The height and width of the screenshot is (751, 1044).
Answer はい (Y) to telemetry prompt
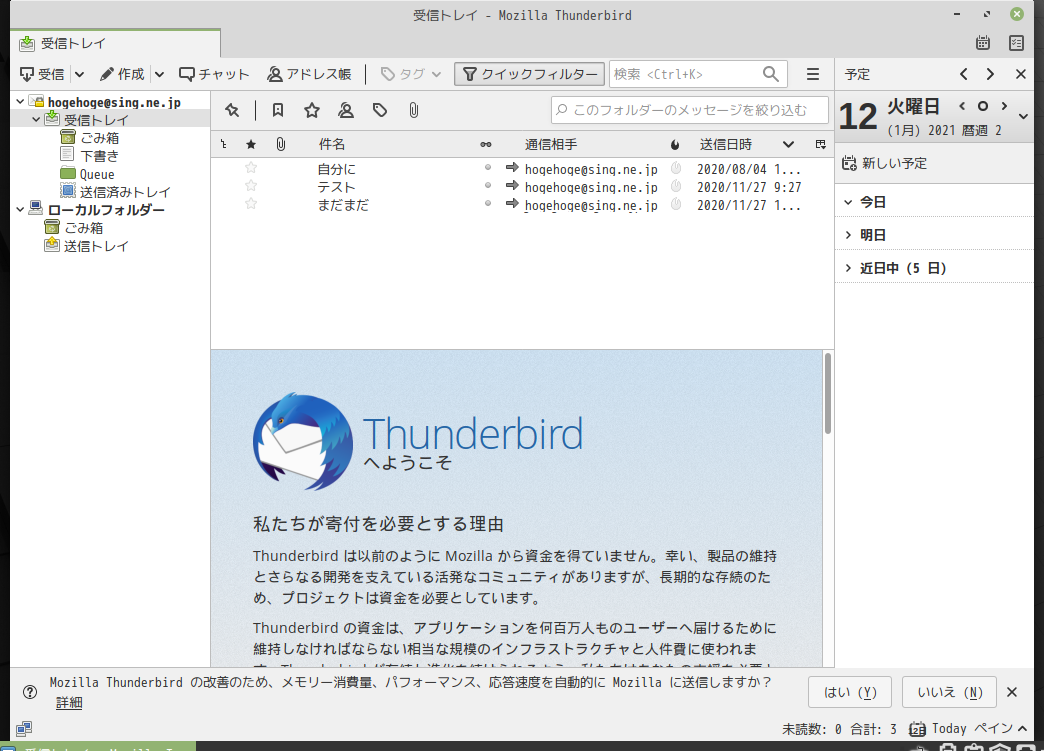(850, 692)
